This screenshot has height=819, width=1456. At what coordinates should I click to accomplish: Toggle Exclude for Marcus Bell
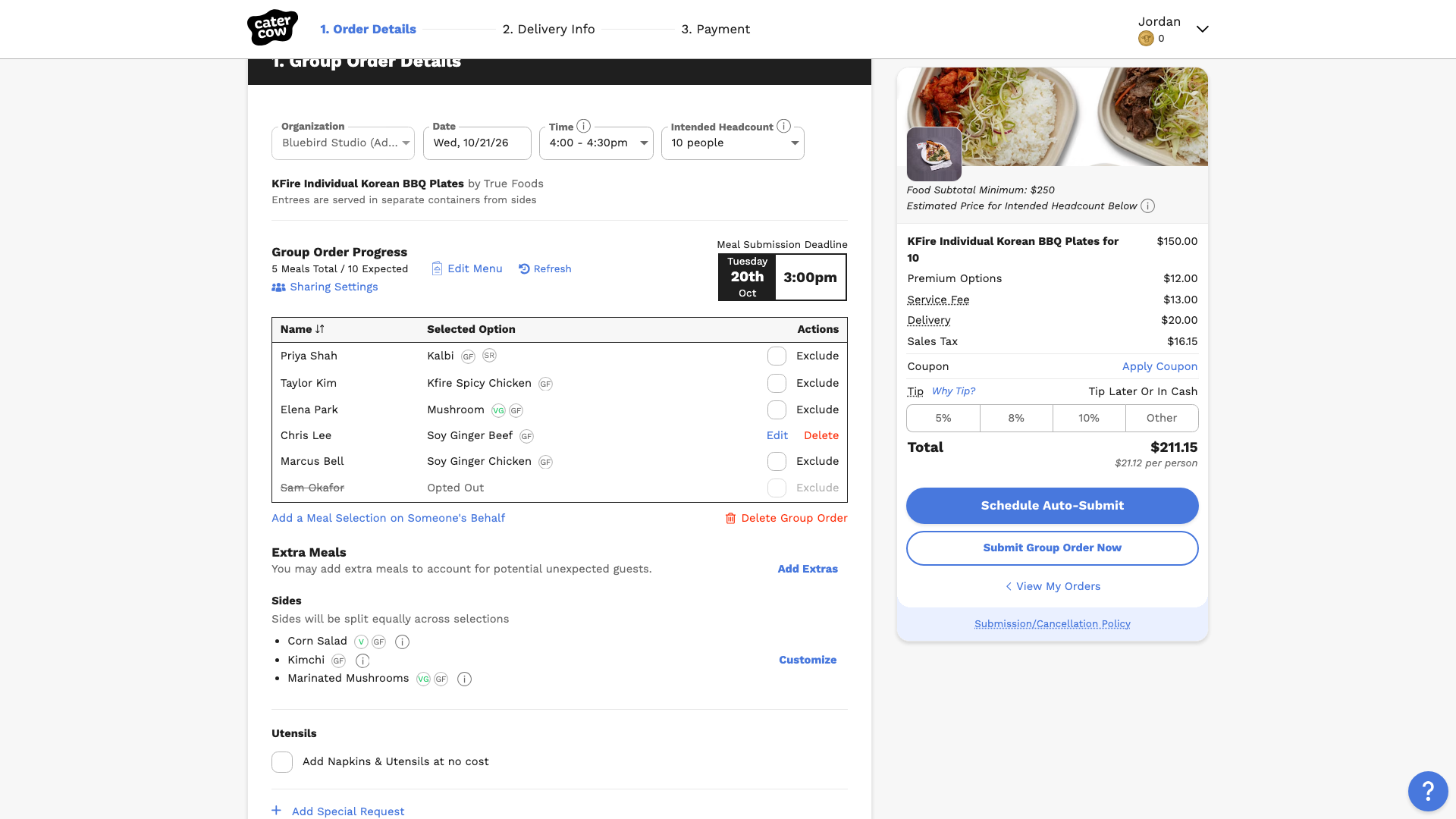click(777, 462)
